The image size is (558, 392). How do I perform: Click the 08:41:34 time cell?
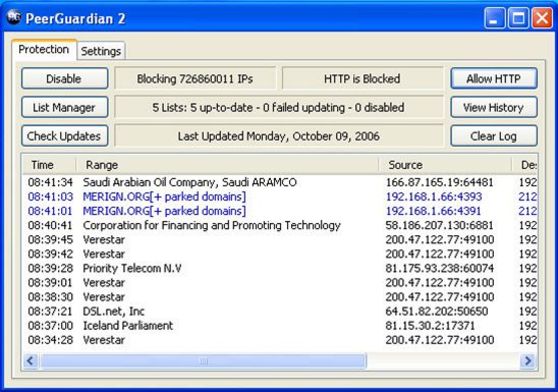pyautogui.click(x=50, y=182)
